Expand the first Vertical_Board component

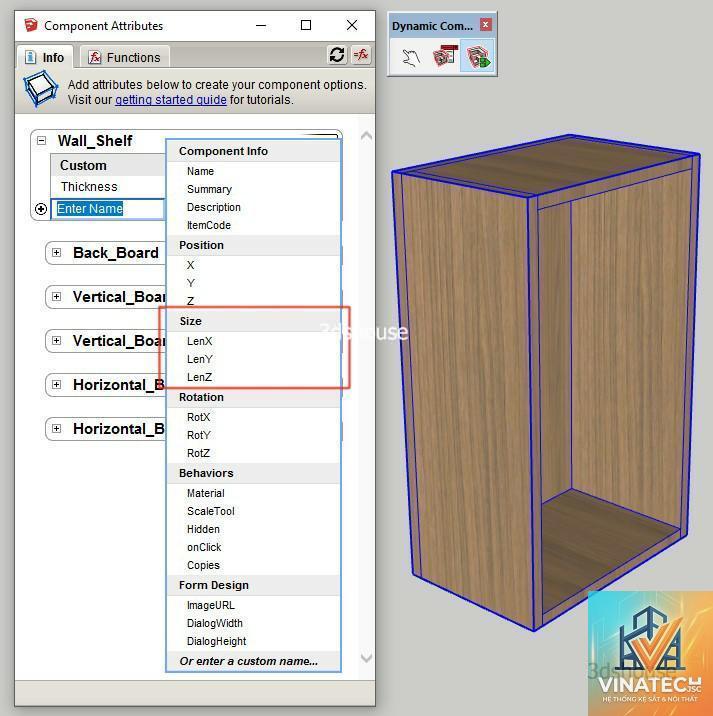click(57, 296)
